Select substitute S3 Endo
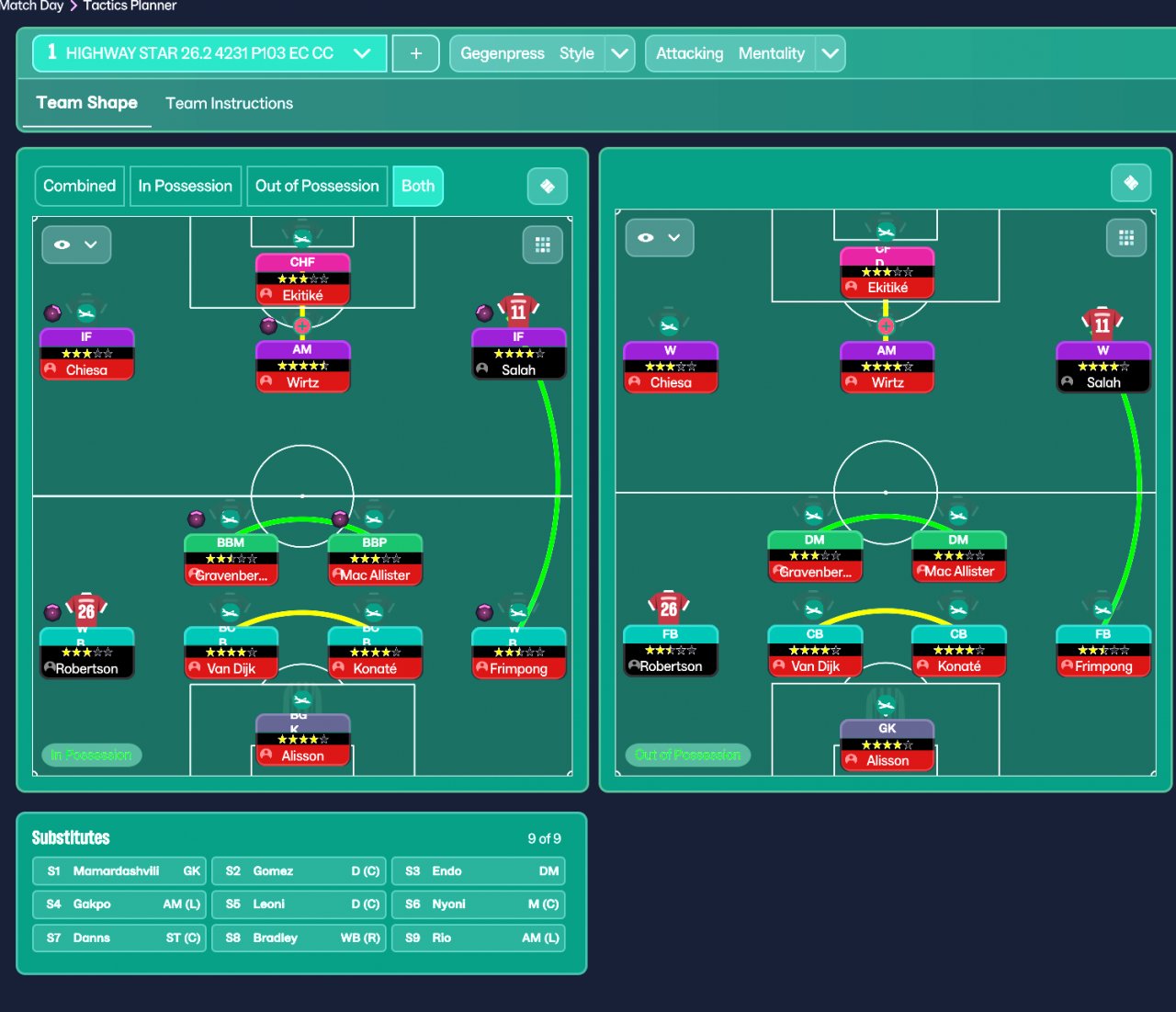This screenshot has height=1012, width=1176. pos(479,871)
